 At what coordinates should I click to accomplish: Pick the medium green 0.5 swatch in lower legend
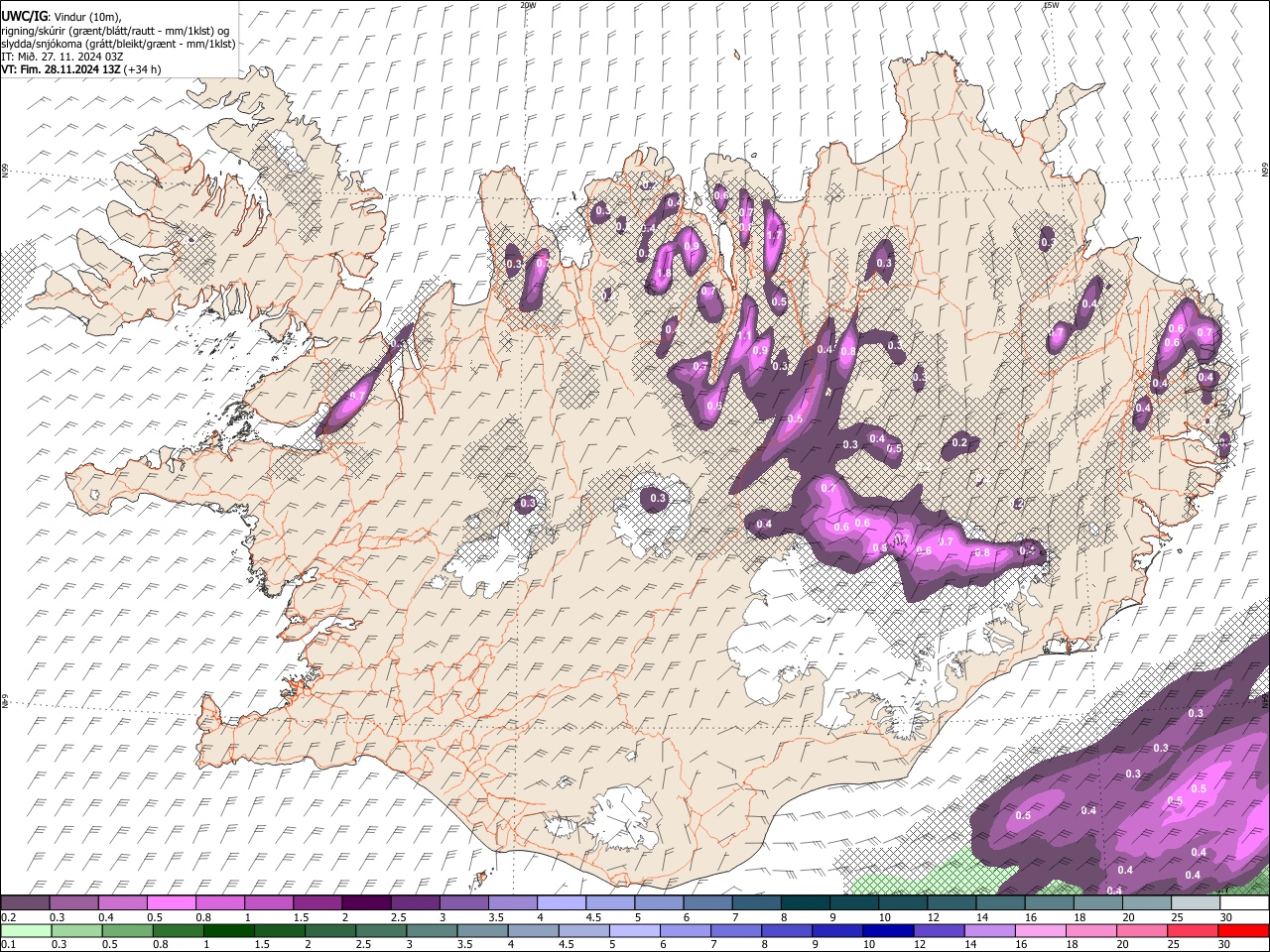(x=127, y=930)
